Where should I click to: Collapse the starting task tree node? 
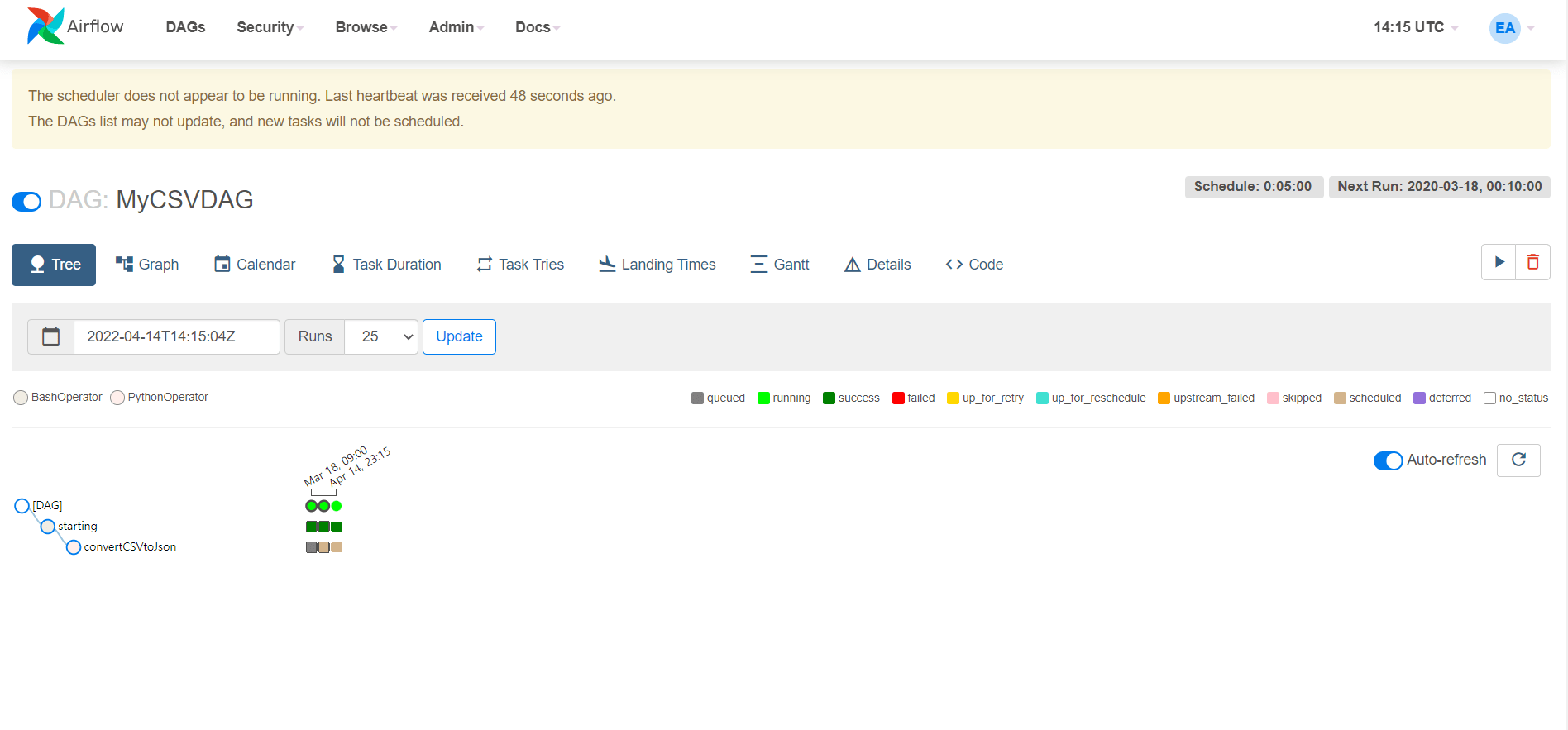(x=48, y=527)
